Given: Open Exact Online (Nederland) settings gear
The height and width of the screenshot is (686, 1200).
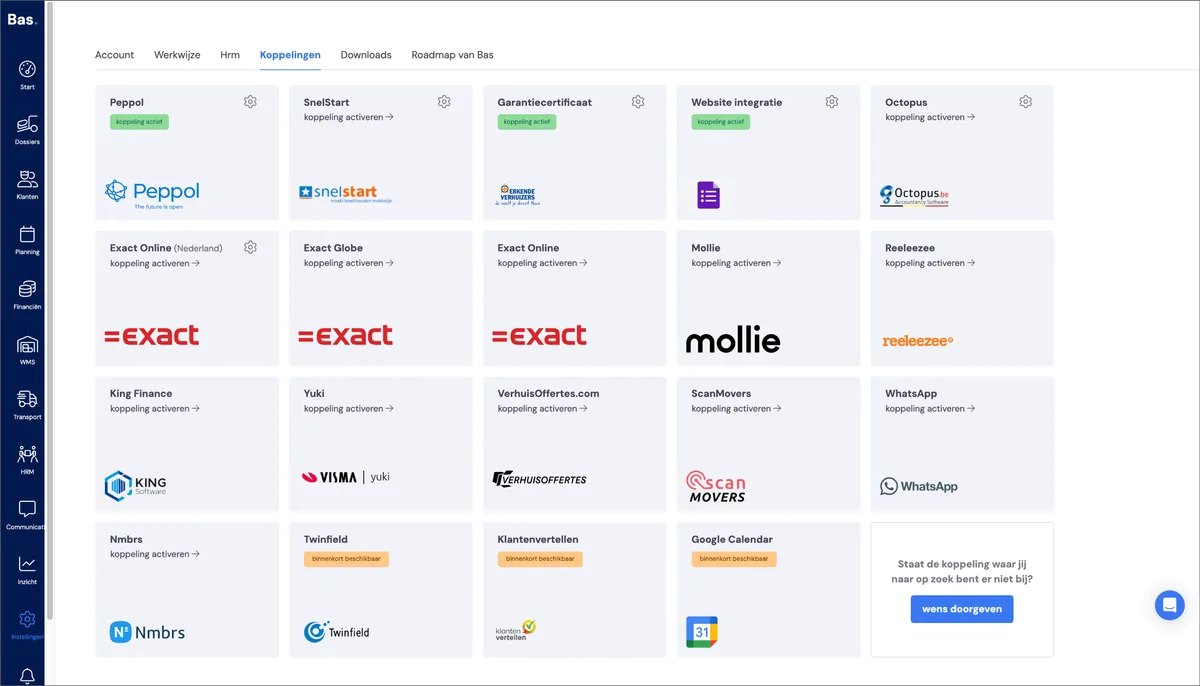Looking at the screenshot, I should 250,247.
